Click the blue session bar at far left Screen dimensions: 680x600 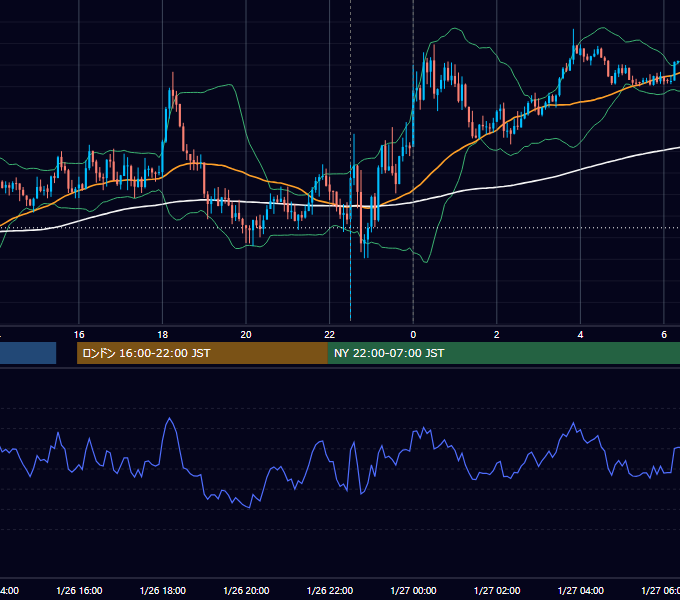coord(28,353)
